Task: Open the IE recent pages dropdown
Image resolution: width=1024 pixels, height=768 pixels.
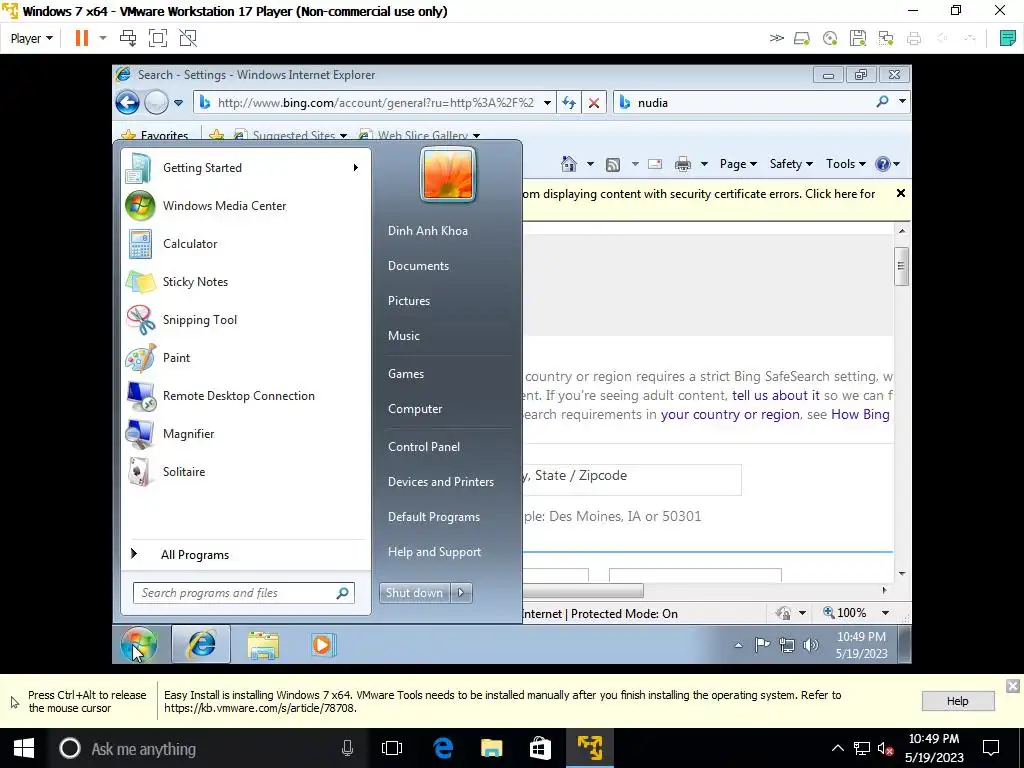Action: coord(178,103)
